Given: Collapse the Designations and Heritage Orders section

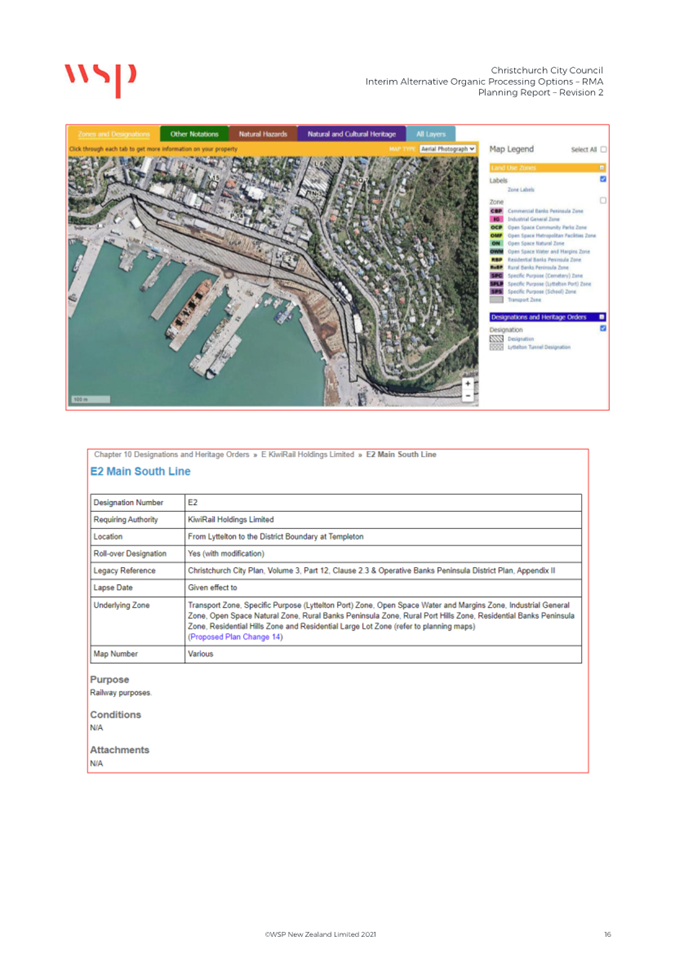Looking at the screenshot, I should (602, 317).
